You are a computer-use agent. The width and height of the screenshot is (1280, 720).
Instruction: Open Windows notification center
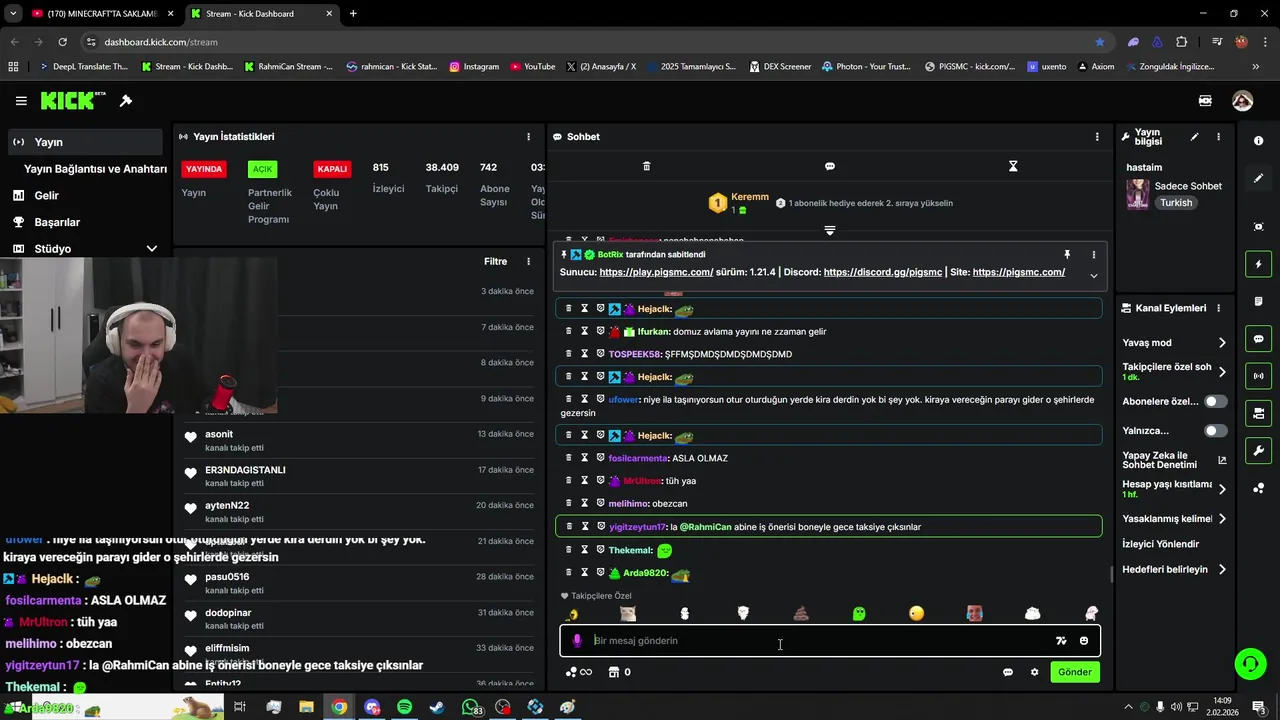[1258, 707]
